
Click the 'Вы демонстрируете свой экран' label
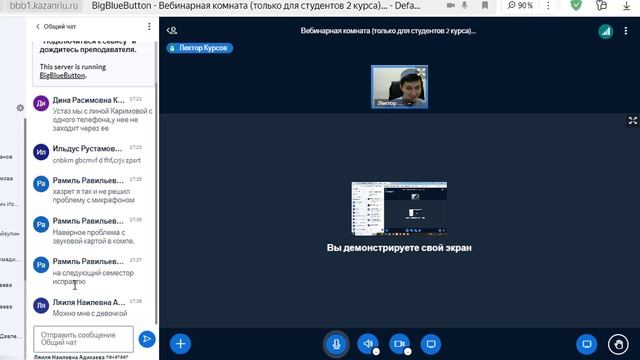(399, 248)
